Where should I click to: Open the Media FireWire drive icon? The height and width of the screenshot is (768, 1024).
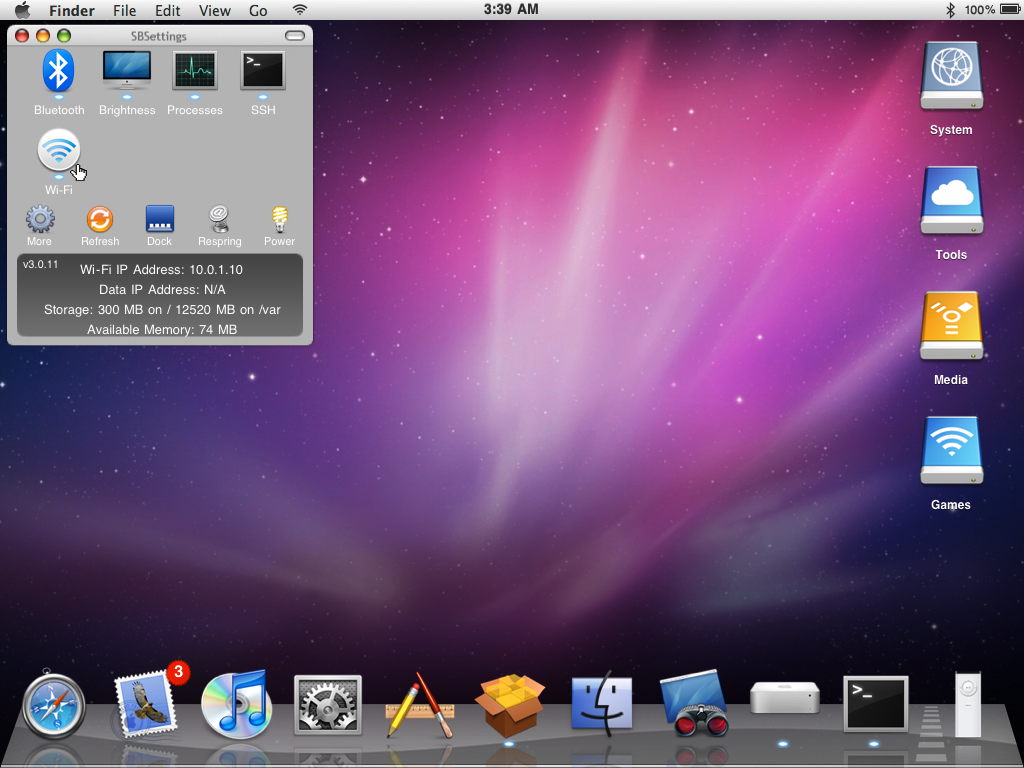952,325
